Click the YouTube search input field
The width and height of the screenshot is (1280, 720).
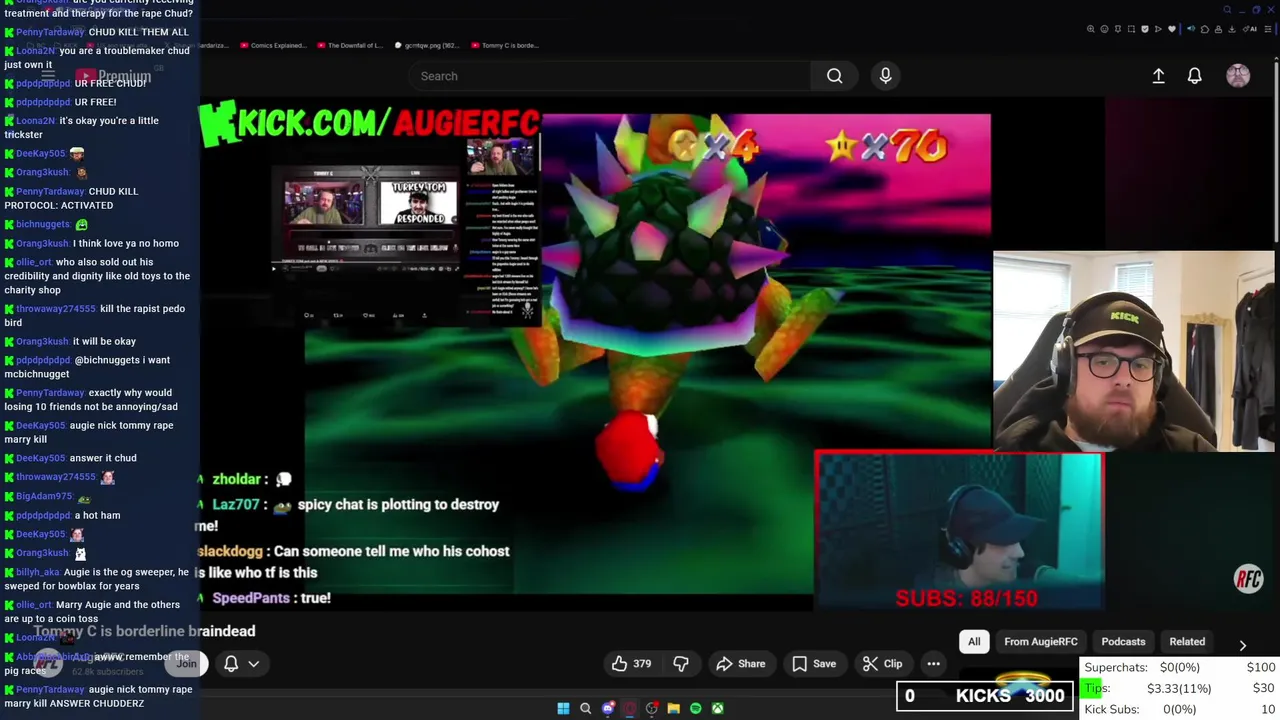610,76
